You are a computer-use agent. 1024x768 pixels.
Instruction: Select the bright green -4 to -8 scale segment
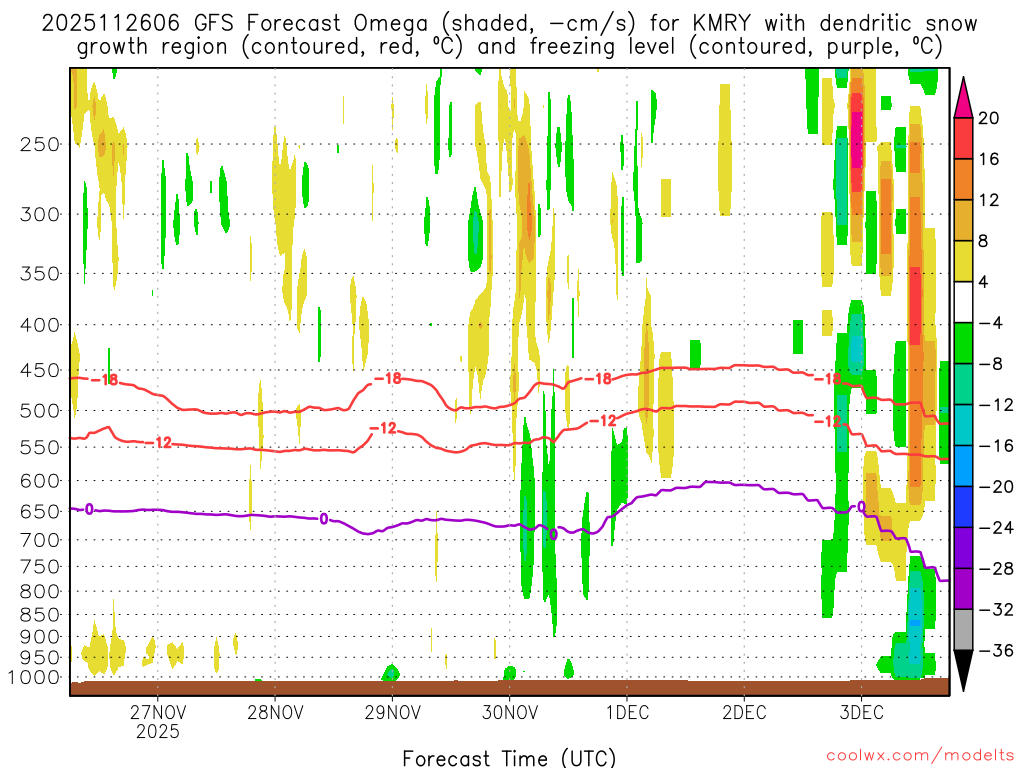coord(963,343)
